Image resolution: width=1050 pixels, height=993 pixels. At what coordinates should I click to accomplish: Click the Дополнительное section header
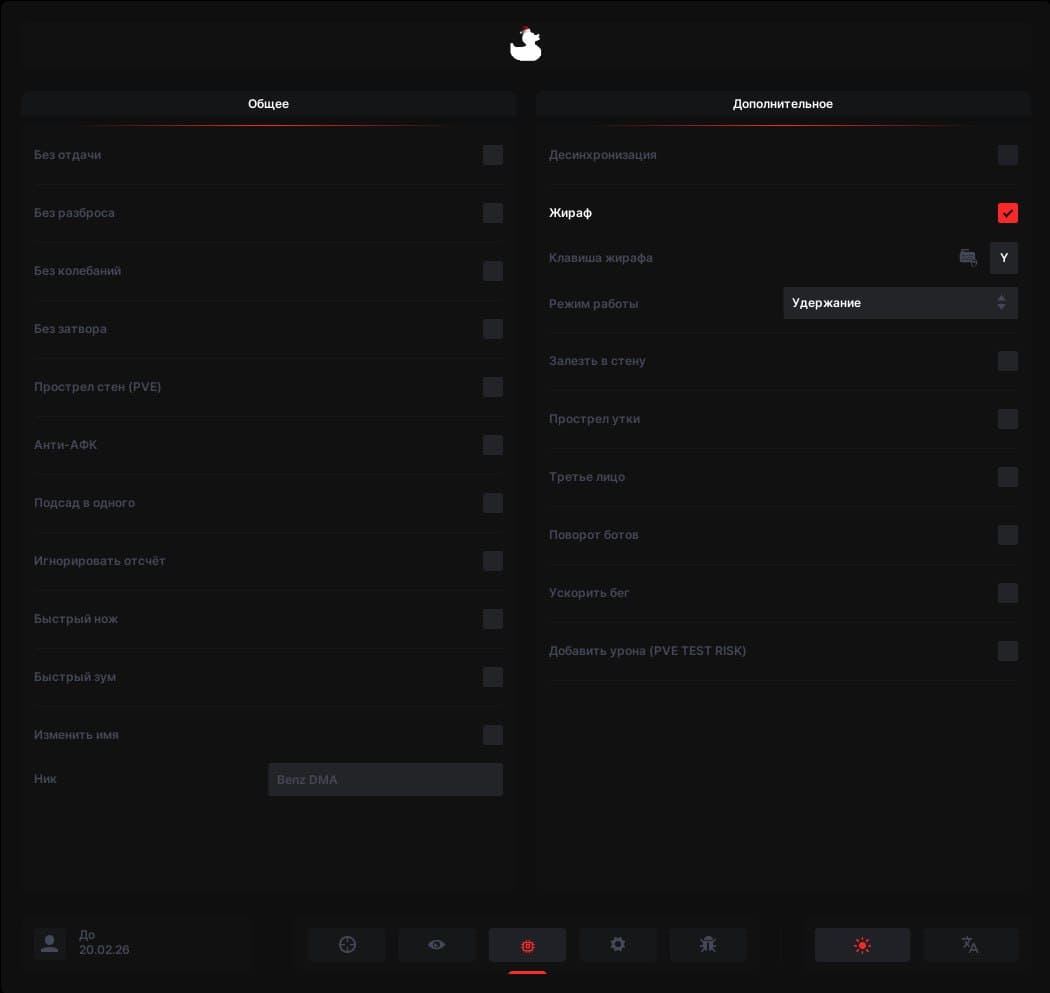(x=783, y=104)
